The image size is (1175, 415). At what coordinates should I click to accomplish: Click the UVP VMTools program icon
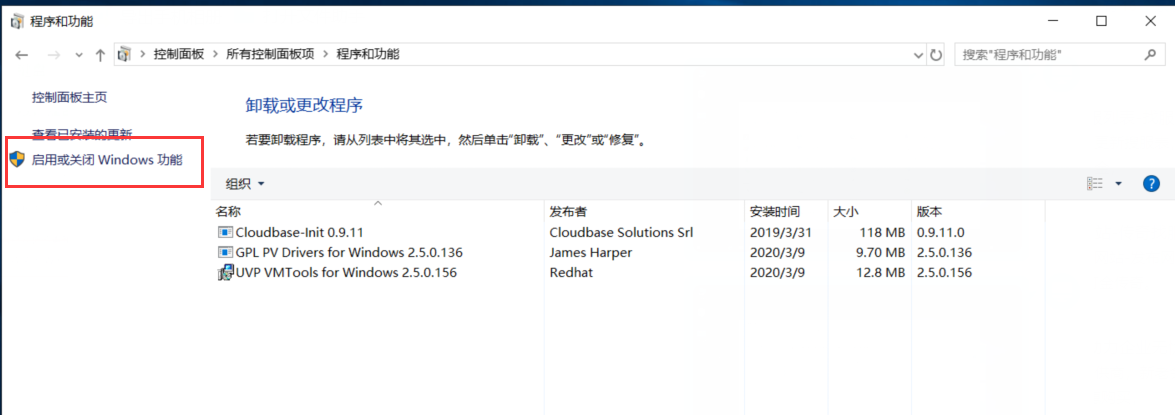click(x=225, y=273)
